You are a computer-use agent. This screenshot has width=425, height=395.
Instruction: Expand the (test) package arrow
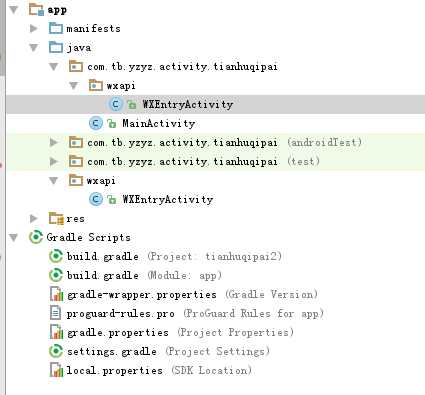[53, 162]
